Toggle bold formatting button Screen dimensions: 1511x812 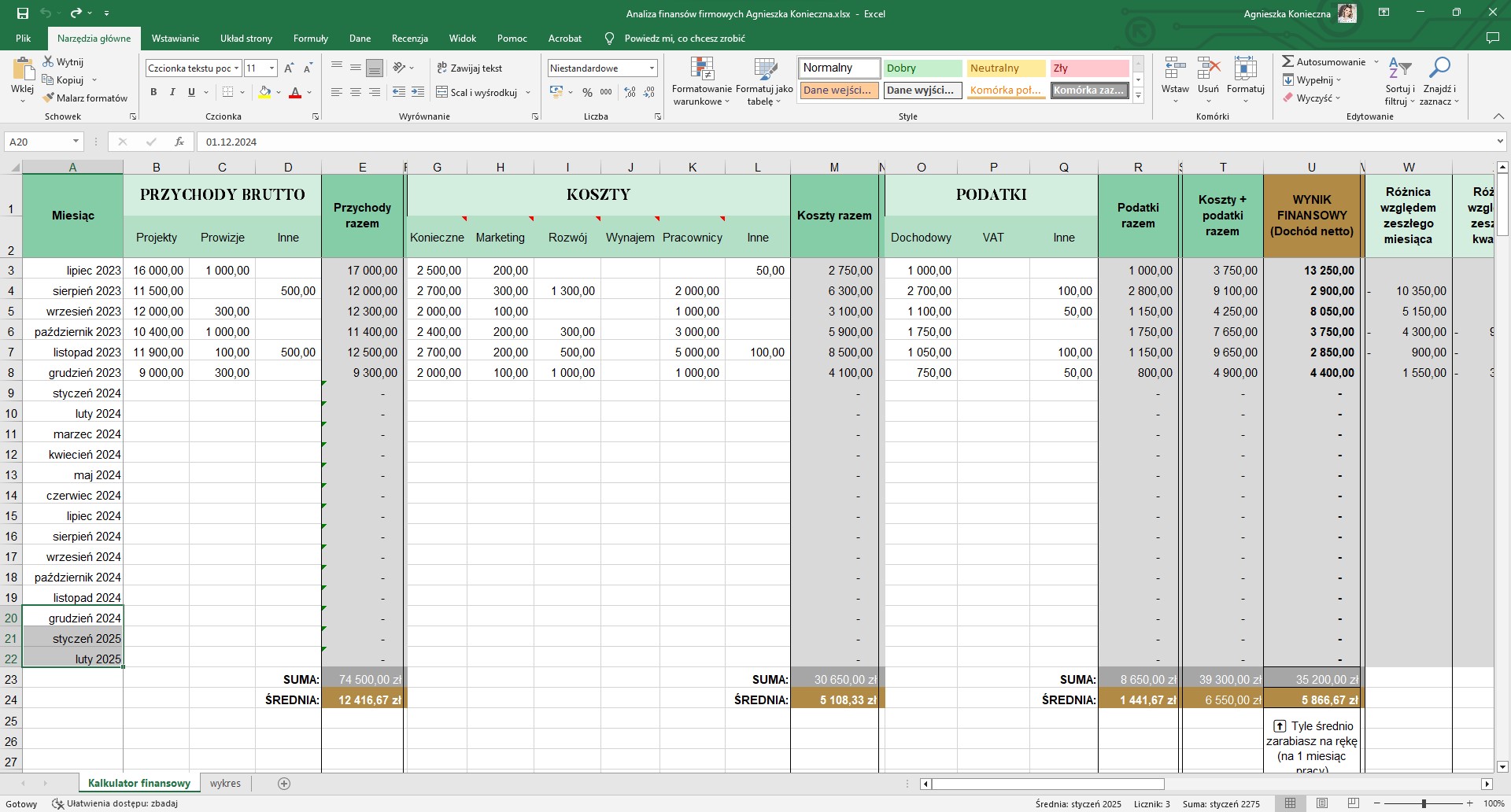pyautogui.click(x=153, y=92)
